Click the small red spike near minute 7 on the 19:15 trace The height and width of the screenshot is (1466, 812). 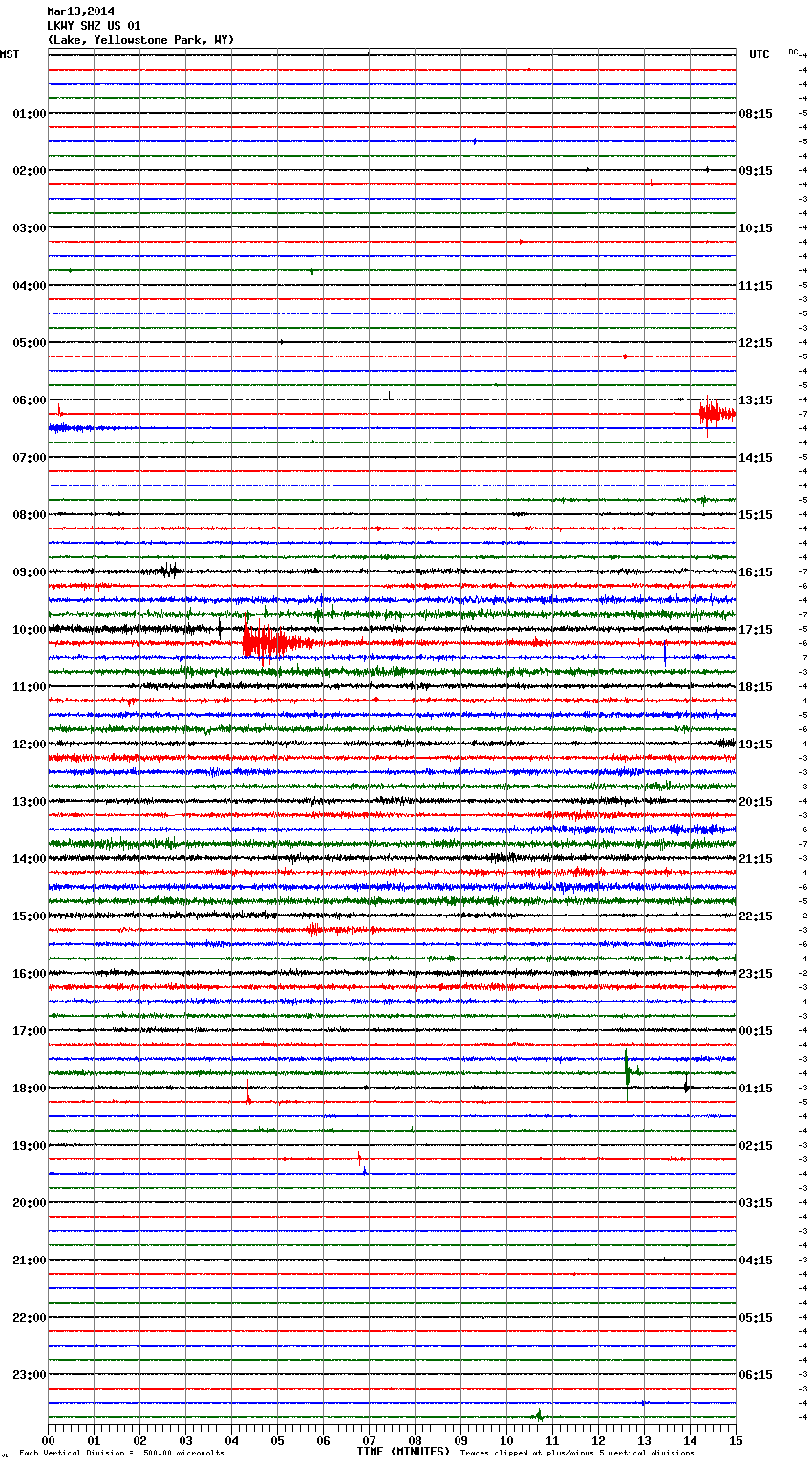(x=360, y=1158)
